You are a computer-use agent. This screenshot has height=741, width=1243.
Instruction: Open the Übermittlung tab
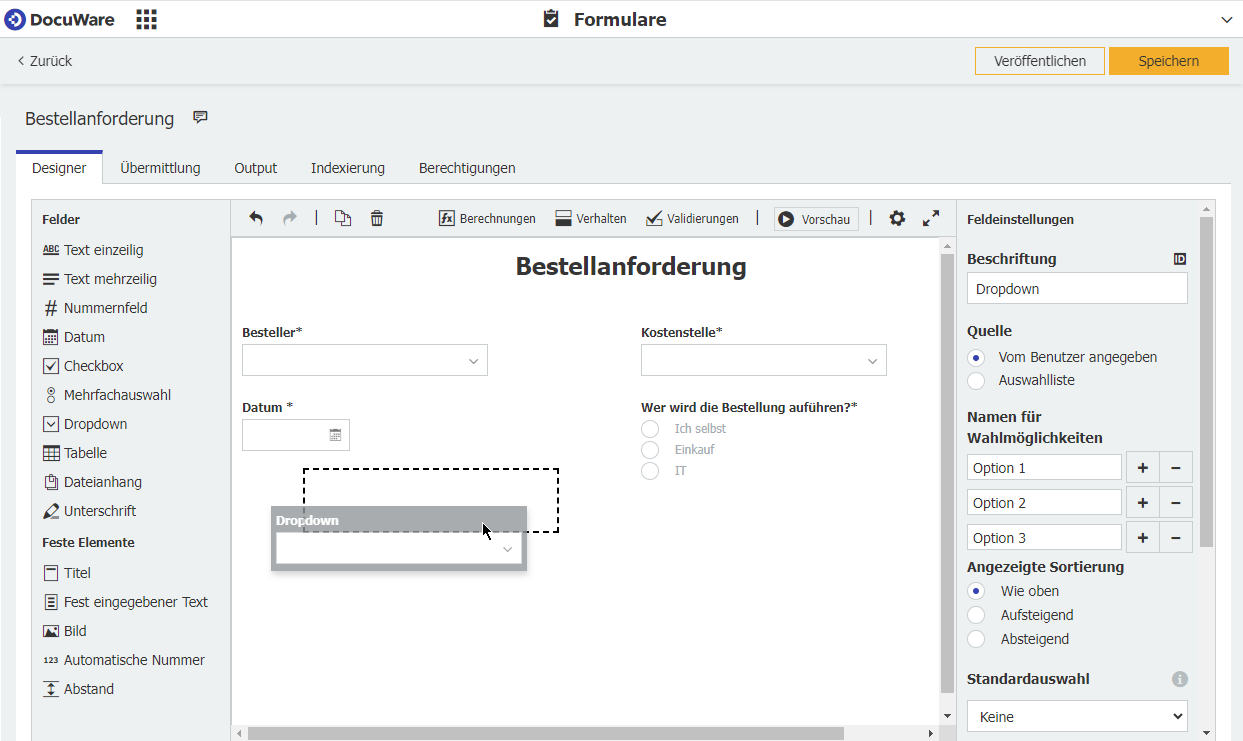coord(160,168)
